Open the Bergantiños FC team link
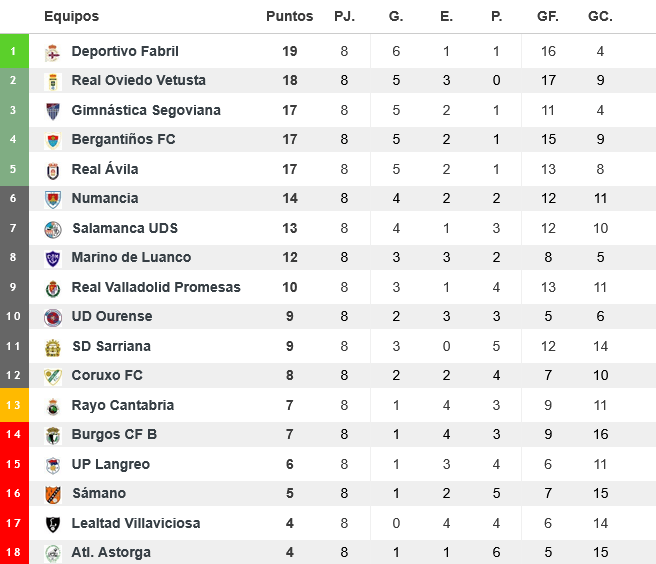Screen dimensions: 656x564 [123, 139]
